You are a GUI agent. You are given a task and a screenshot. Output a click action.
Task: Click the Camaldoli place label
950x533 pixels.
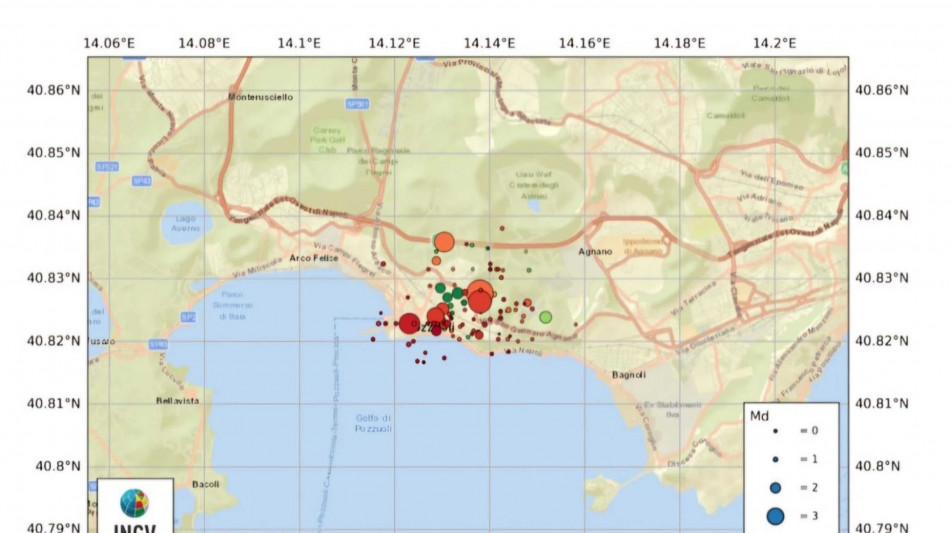(725, 115)
